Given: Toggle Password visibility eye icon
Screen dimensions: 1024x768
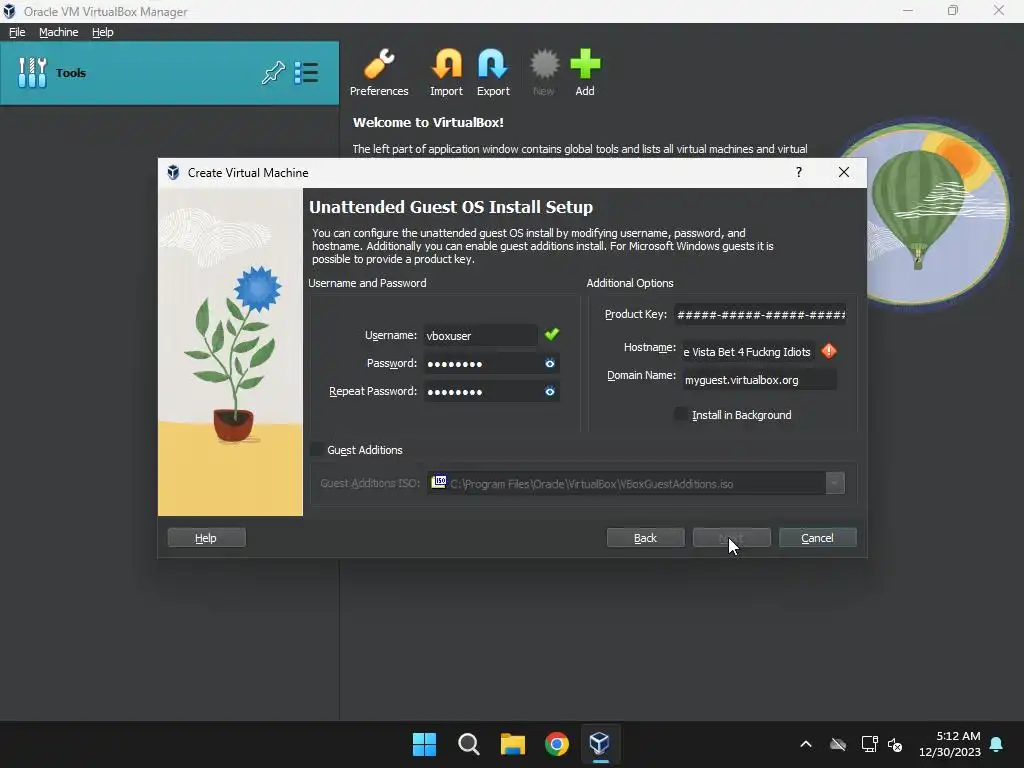Looking at the screenshot, I should coord(550,363).
